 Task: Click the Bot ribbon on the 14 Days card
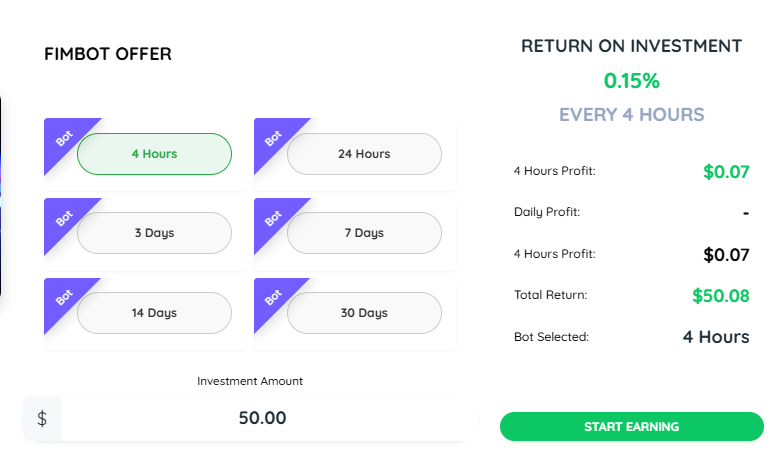(x=62, y=296)
